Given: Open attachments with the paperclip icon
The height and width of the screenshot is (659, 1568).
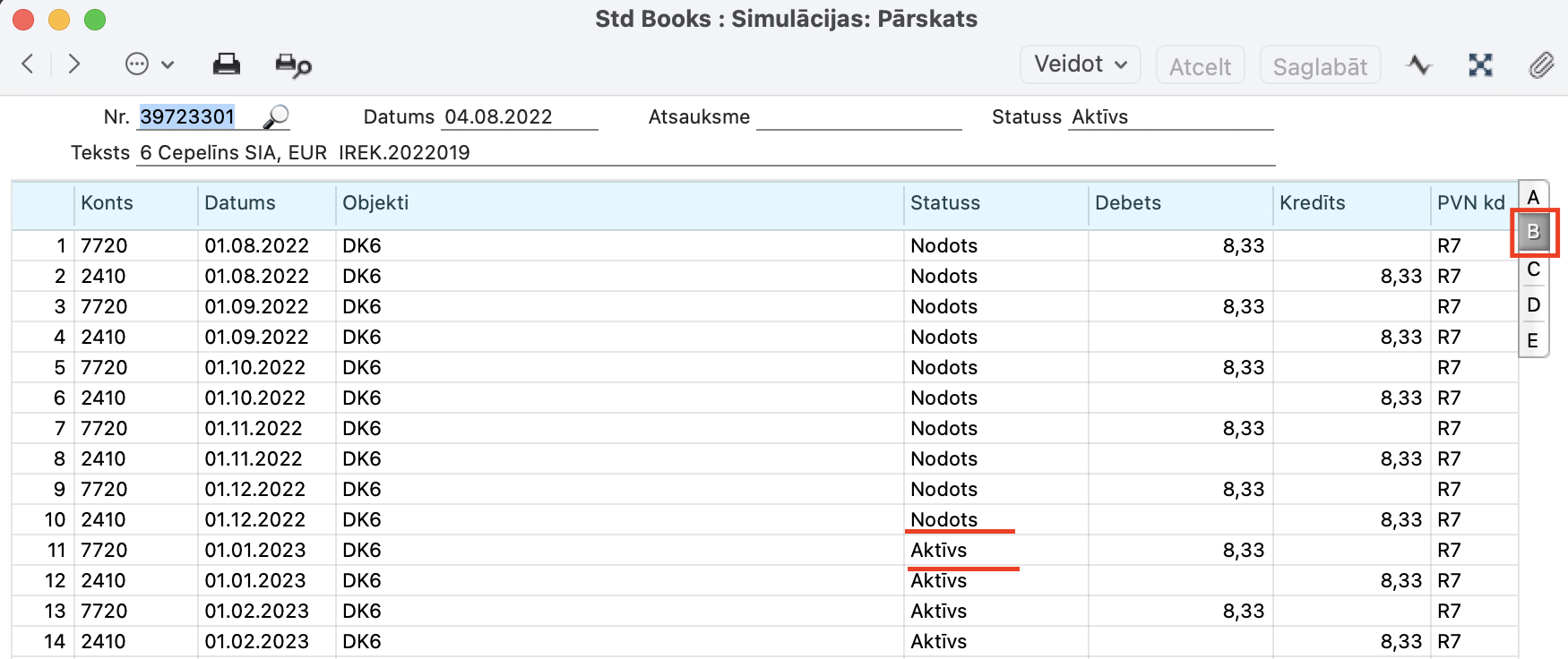Looking at the screenshot, I should (x=1541, y=65).
